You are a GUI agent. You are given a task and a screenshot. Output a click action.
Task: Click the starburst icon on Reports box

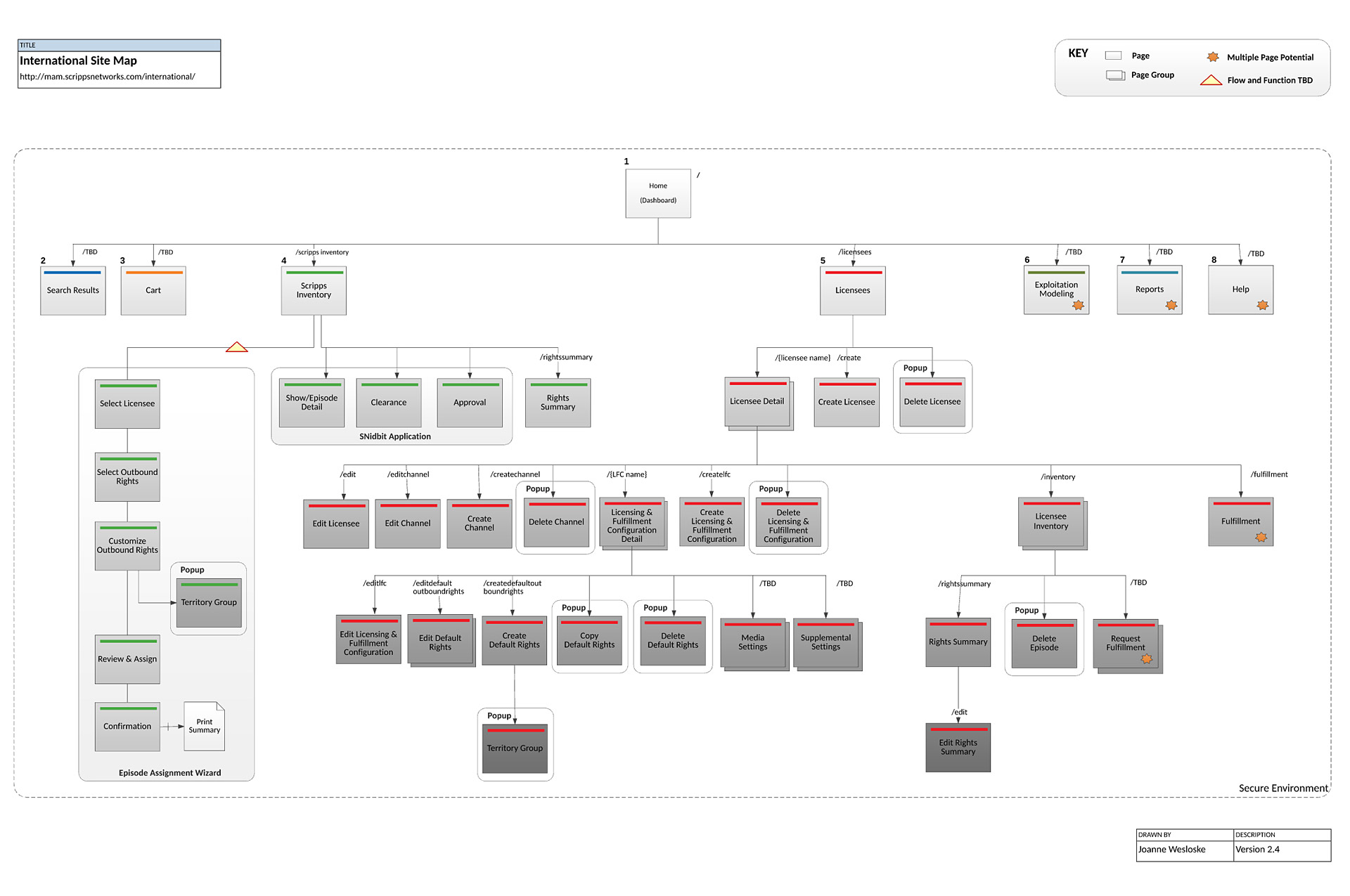(1171, 305)
